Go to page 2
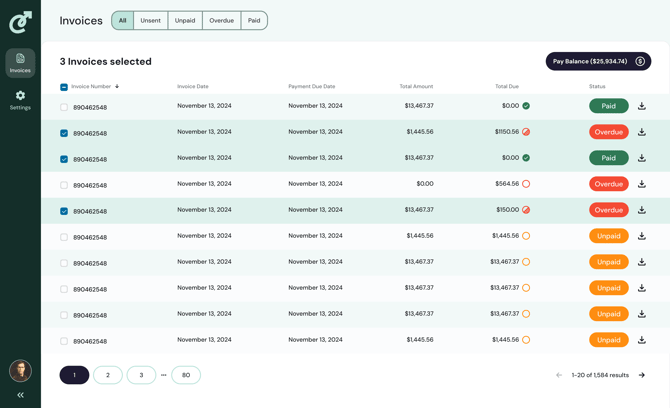The height and width of the screenshot is (408, 670). click(x=108, y=375)
